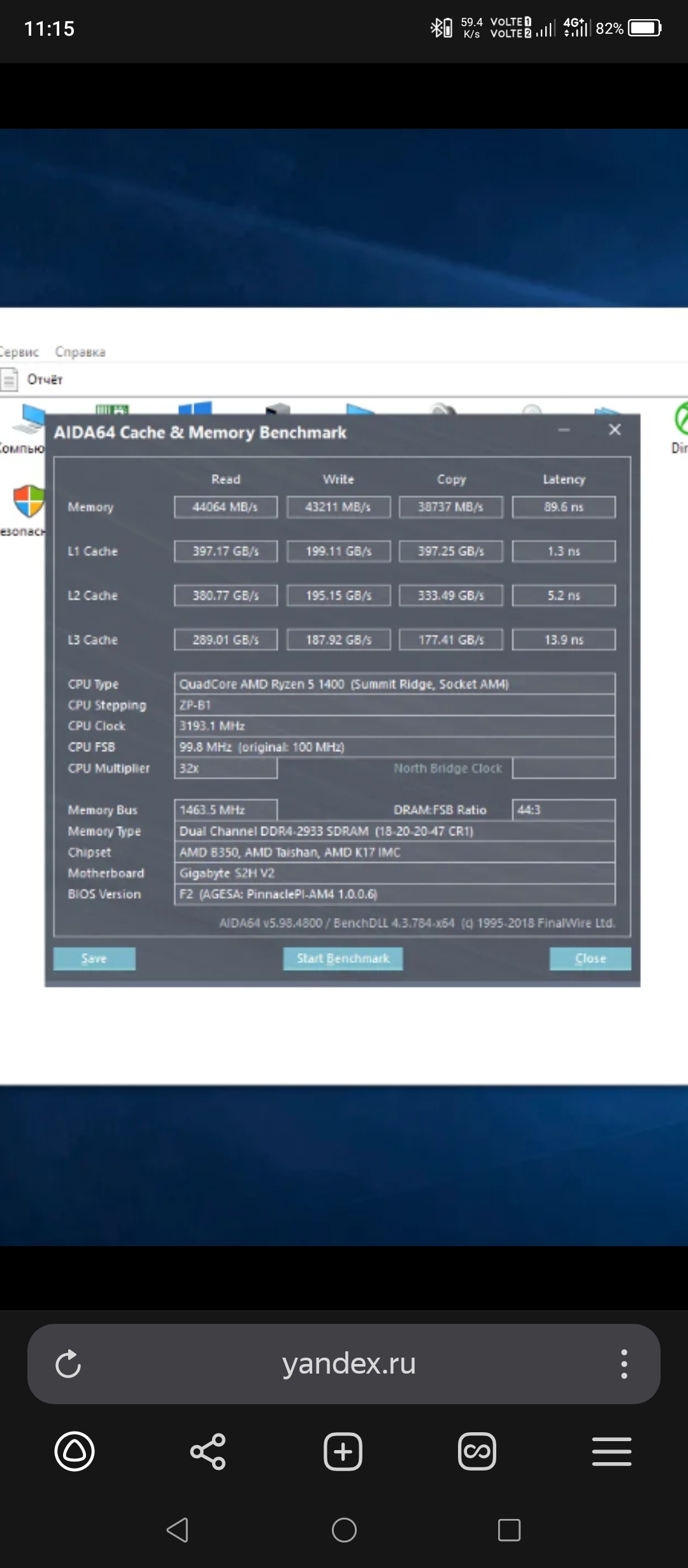This screenshot has height=1568, width=688.
Task: Open the hamburger menu icon
Action: point(612,1451)
